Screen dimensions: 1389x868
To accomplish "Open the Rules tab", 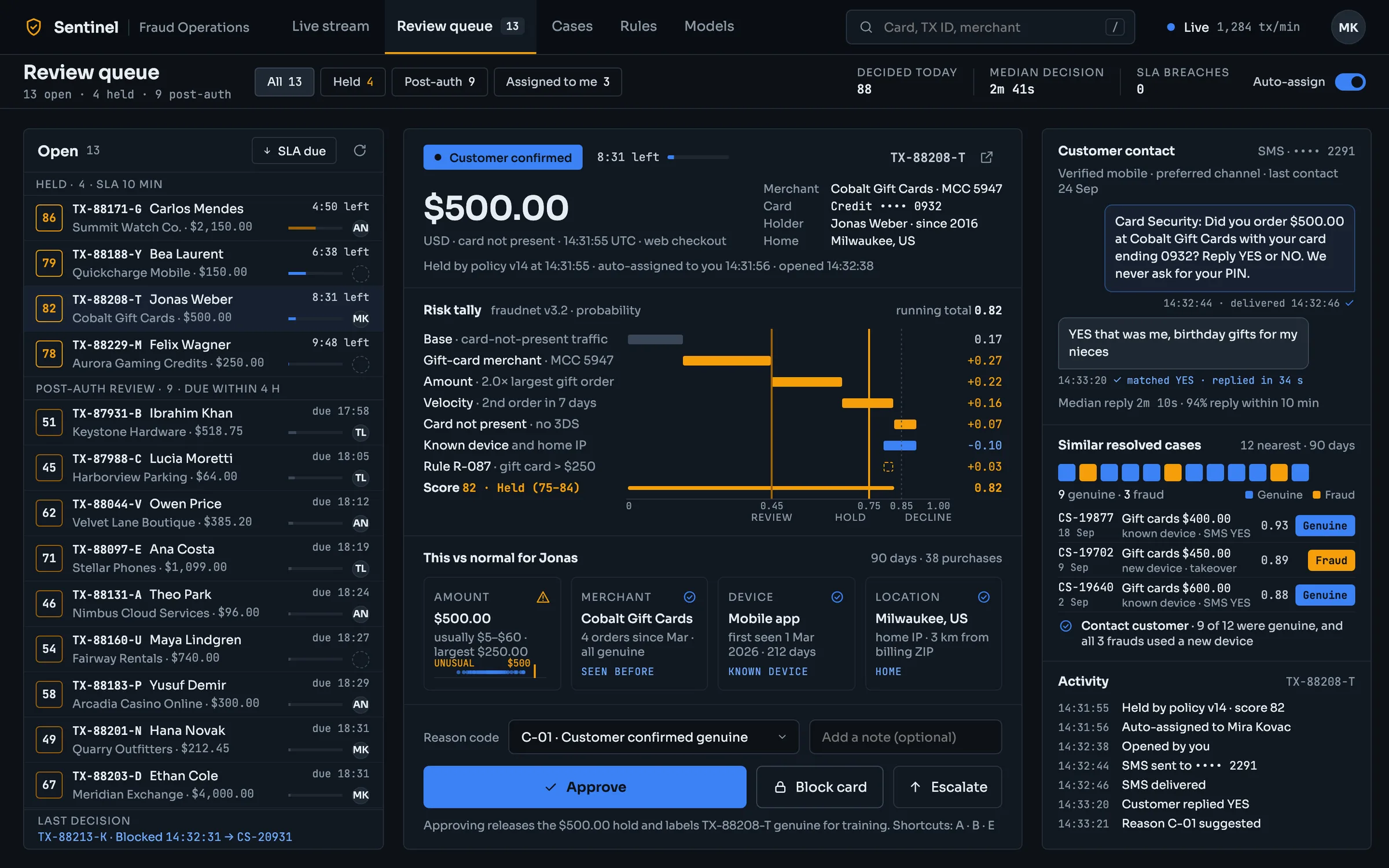I will click(638, 26).
